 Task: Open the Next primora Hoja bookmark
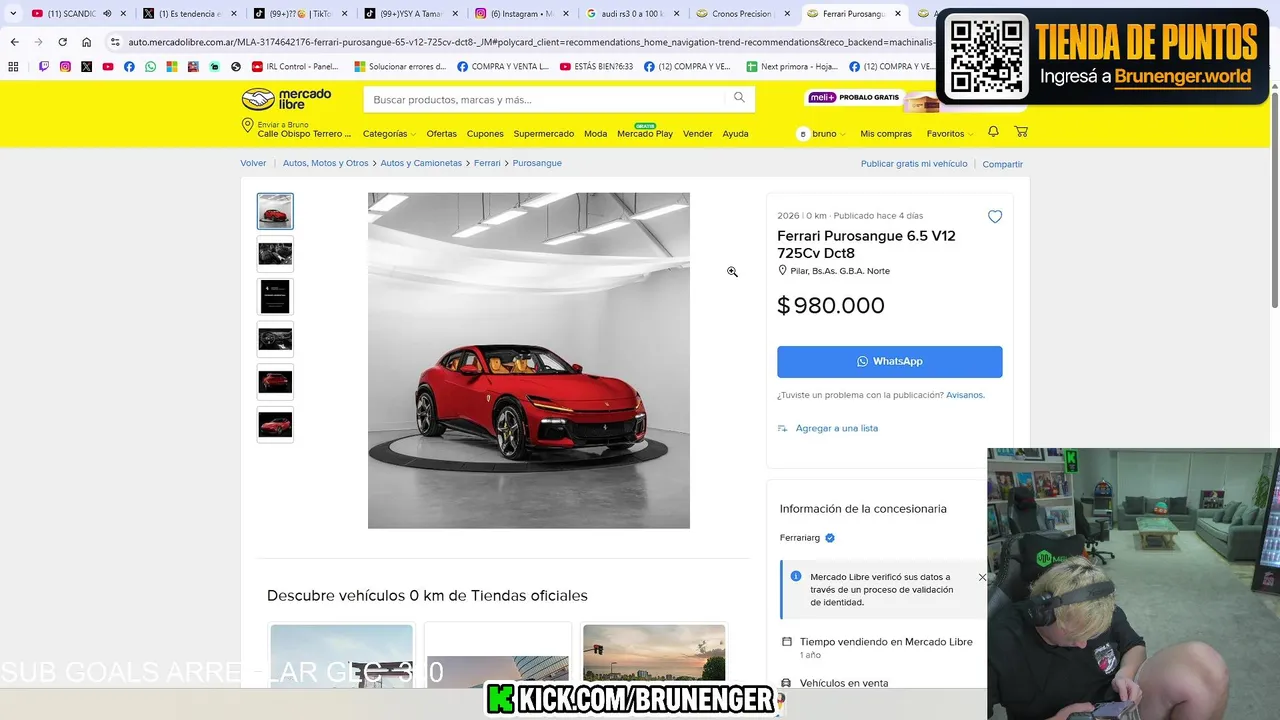[x=792, y=67]
